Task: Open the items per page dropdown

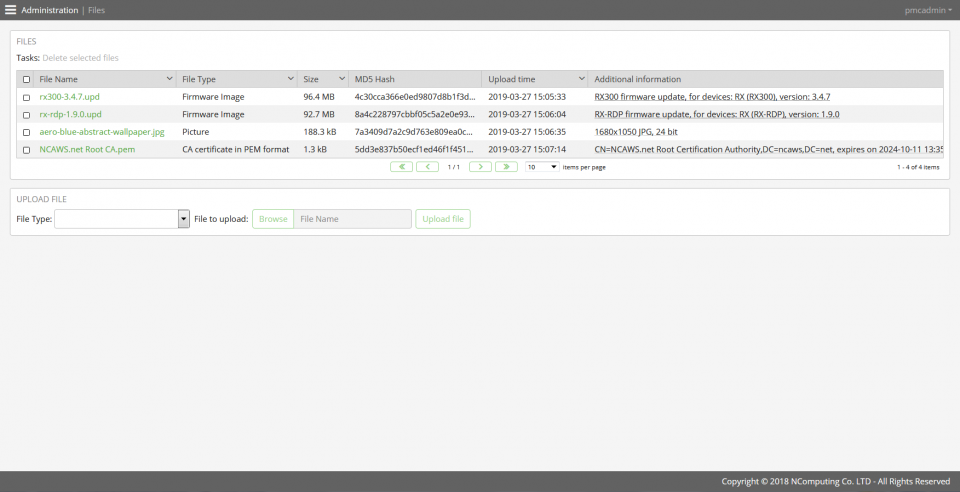Action: [542, 167]
